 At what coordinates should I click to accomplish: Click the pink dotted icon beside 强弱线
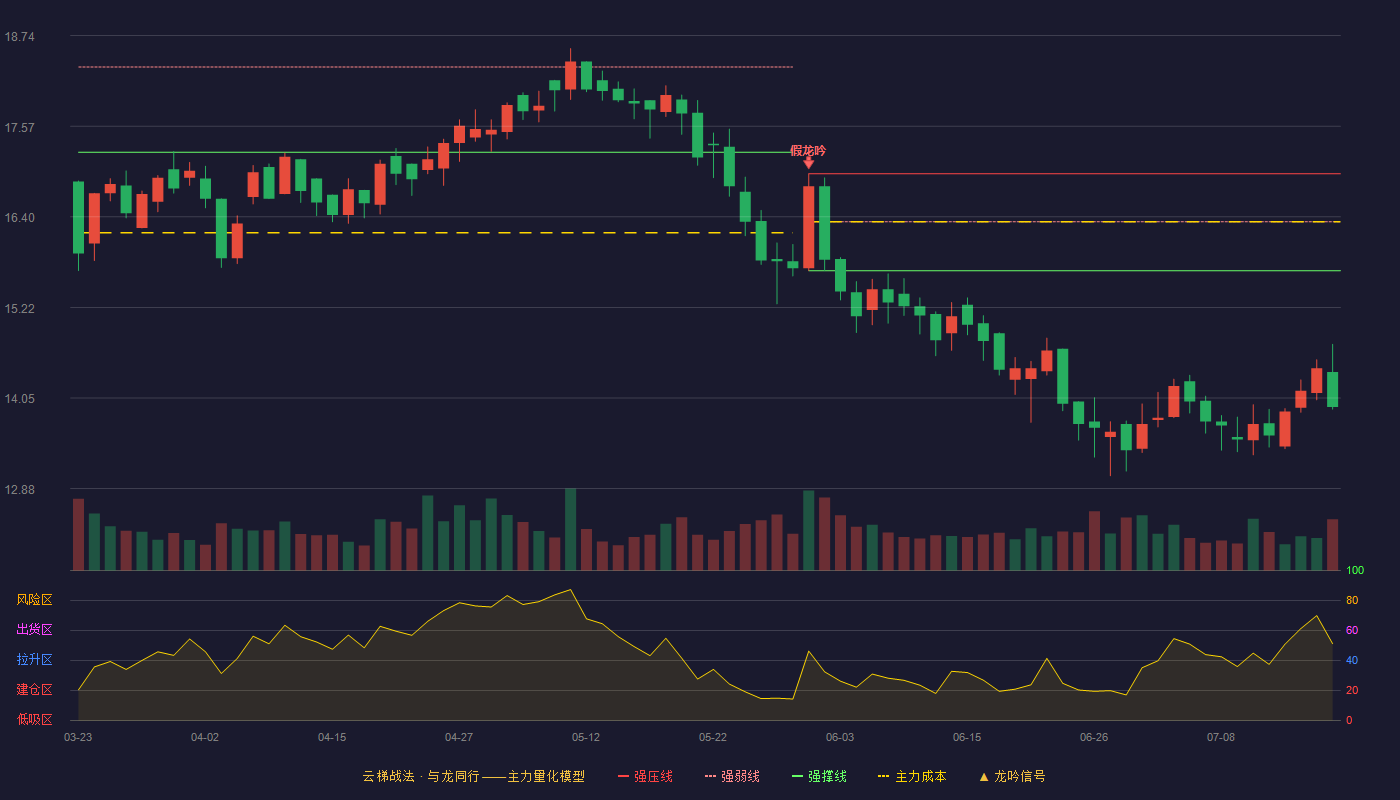(x=710, y=776)
